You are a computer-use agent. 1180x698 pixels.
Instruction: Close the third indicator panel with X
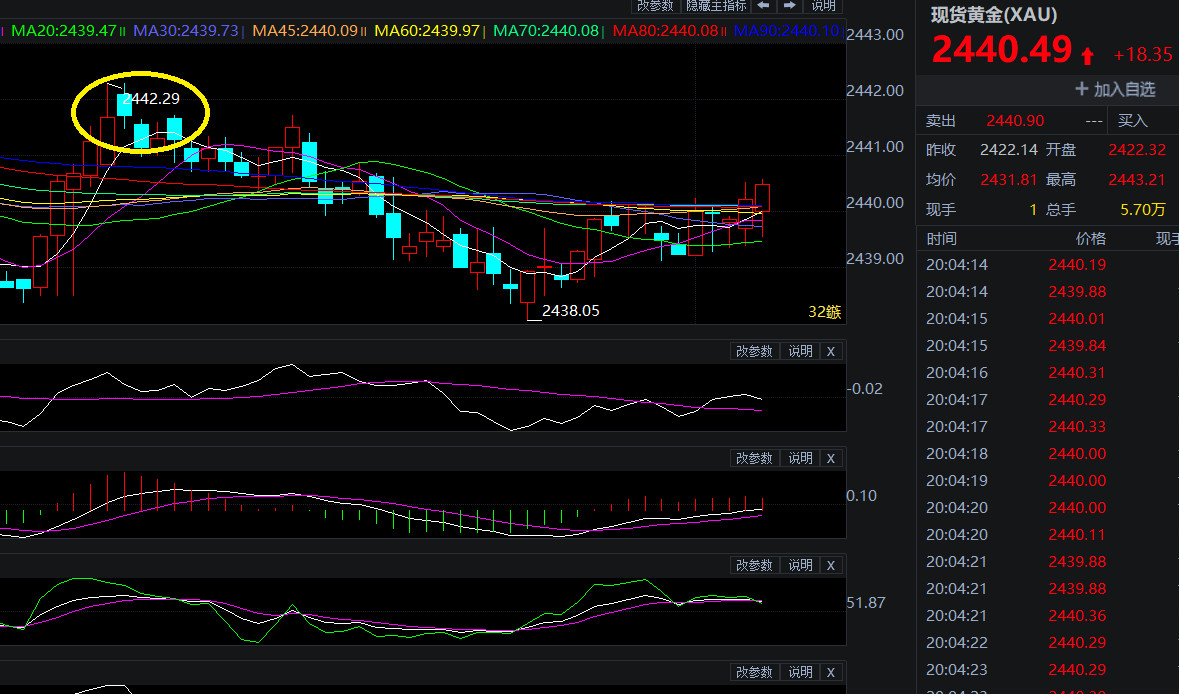[830, 565]
